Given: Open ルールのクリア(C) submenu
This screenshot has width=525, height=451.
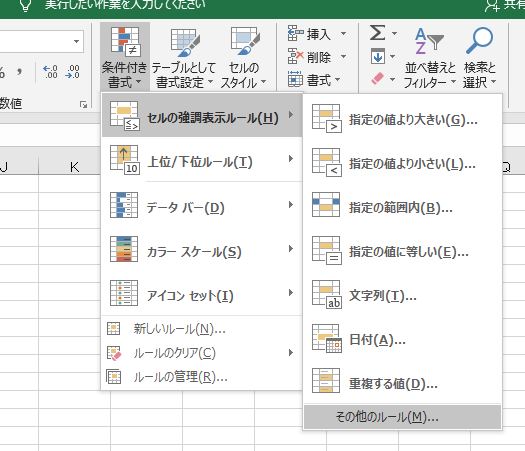Looking at the screenshot, I should 202,353.
